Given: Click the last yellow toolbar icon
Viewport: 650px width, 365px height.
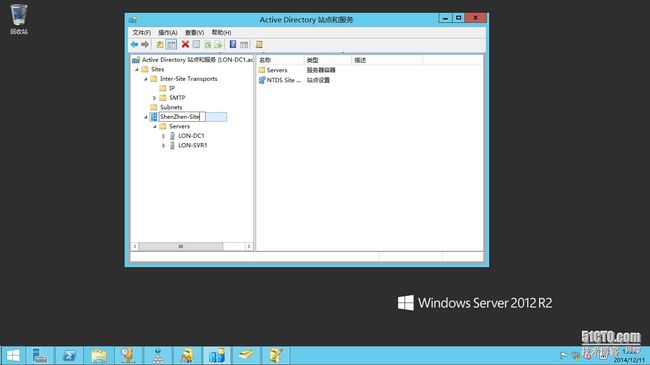Looking at the screenshot, I should tap(259, 44).
